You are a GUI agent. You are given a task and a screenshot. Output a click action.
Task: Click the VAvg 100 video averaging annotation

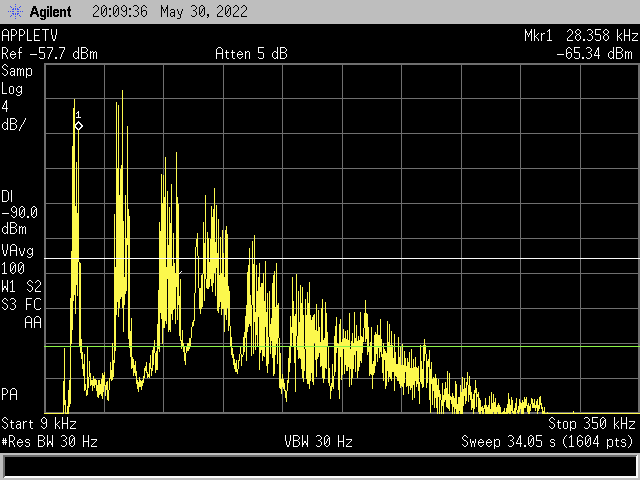[17, 259]
